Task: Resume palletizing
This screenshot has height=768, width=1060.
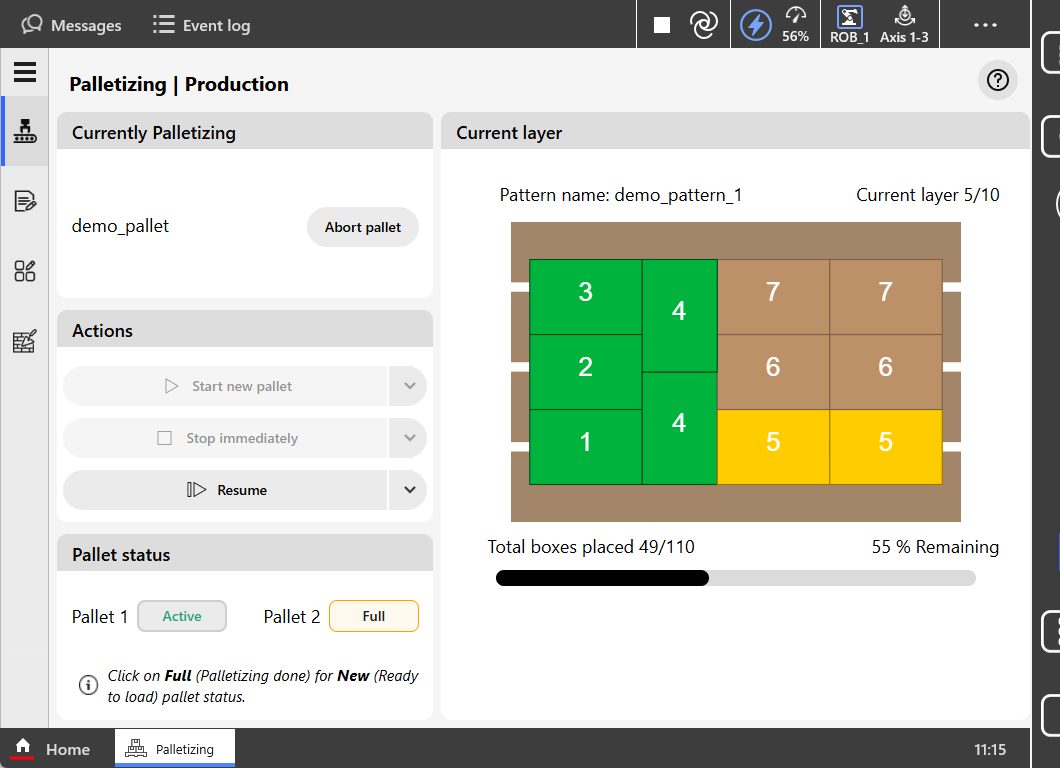Action: coord(225,490)
